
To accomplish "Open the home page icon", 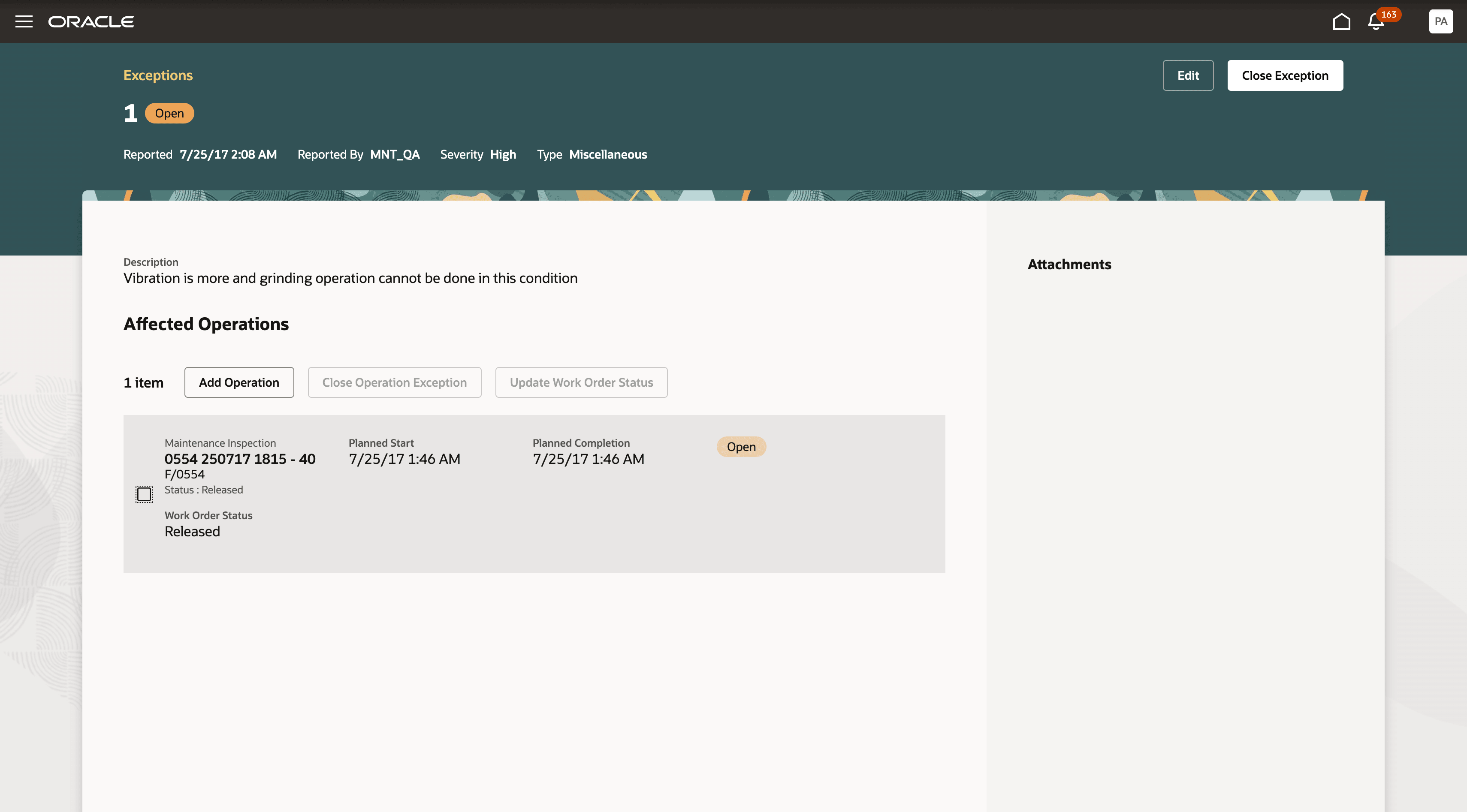I will [x=1342, y=21].
